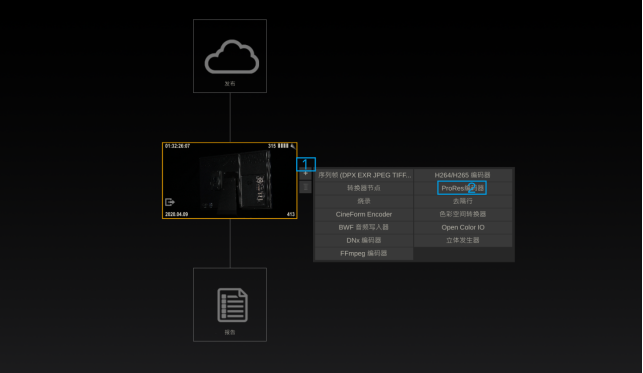The height and width of the screenshot is (373, 643).
Task: Click the trash delete icon beside the clip
Action: [306, 187]
